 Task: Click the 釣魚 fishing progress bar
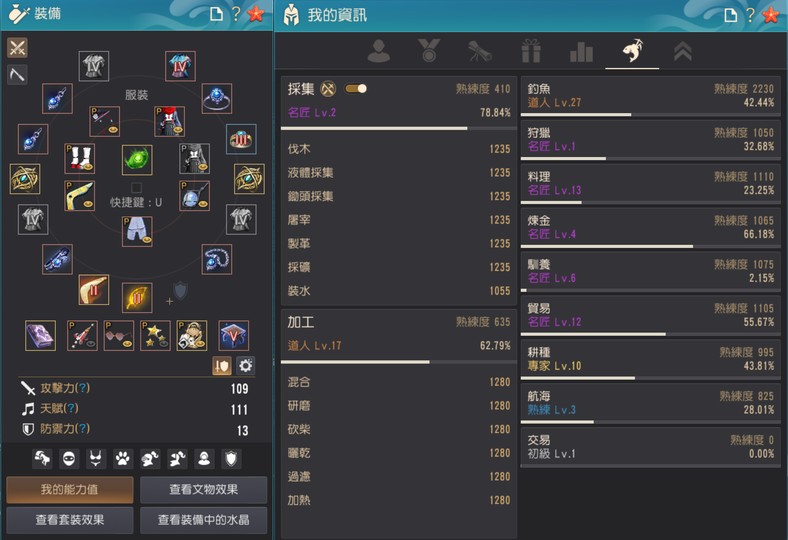650,115
